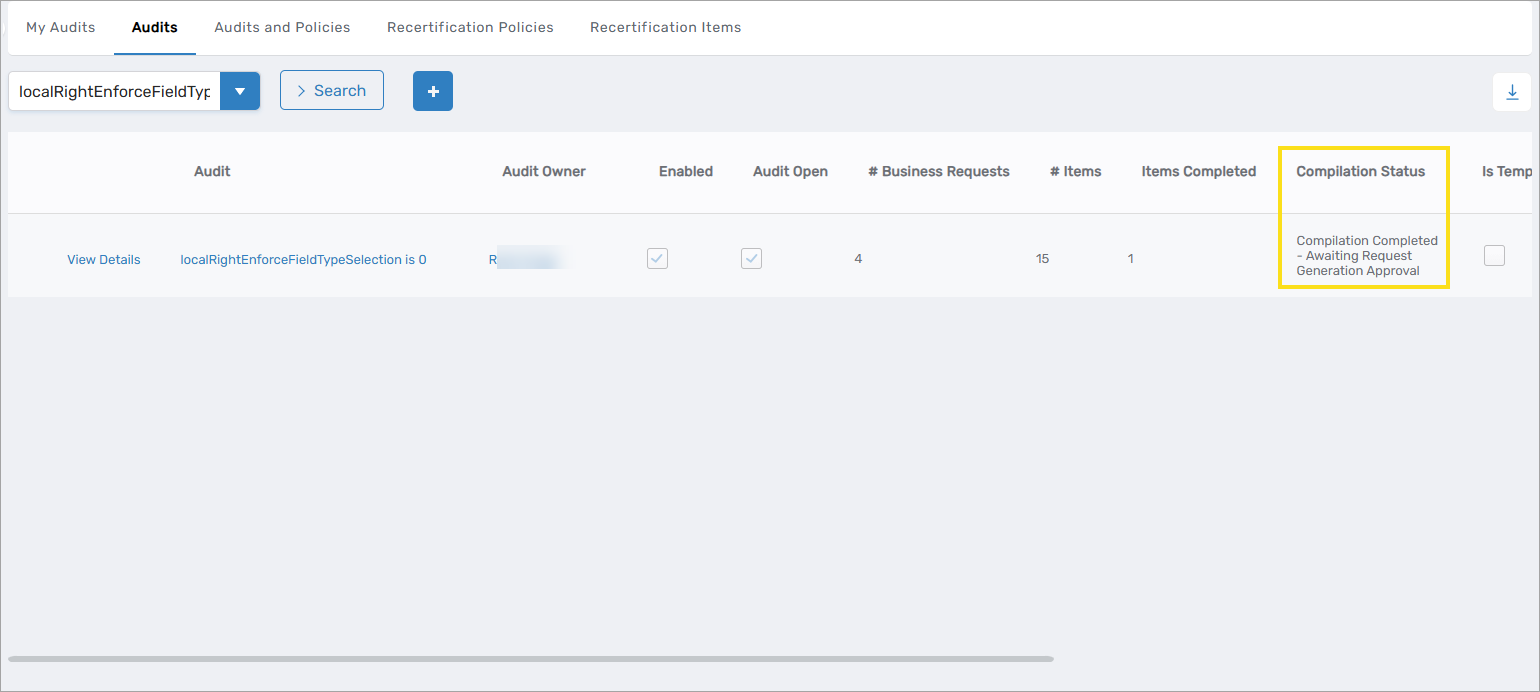This screenshot has height=692, width=1540.
Task: Toggle the Audit Open checkbox
Action: pyautogui.click(x=751, y=259)
